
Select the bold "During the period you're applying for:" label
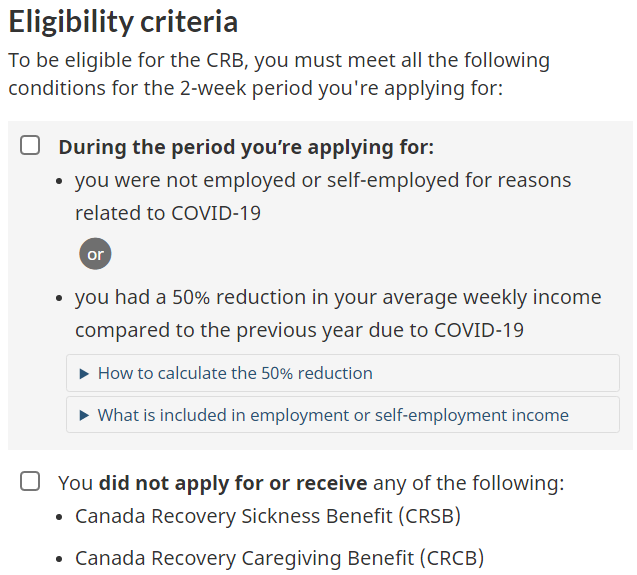pyautogui.click(x=246, y=147)
